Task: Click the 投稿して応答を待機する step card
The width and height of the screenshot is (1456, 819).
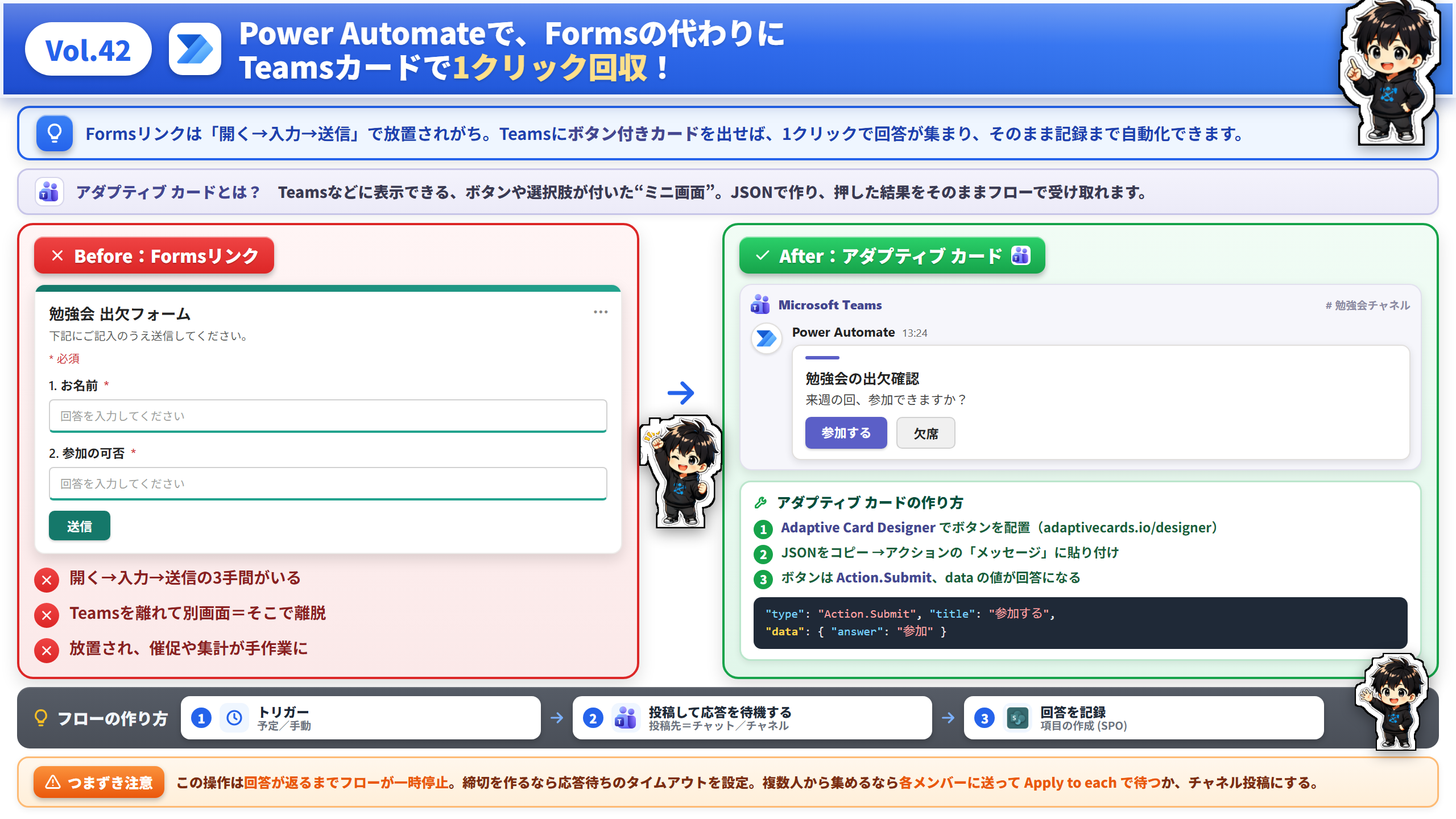Action: [x=752, y=718]
